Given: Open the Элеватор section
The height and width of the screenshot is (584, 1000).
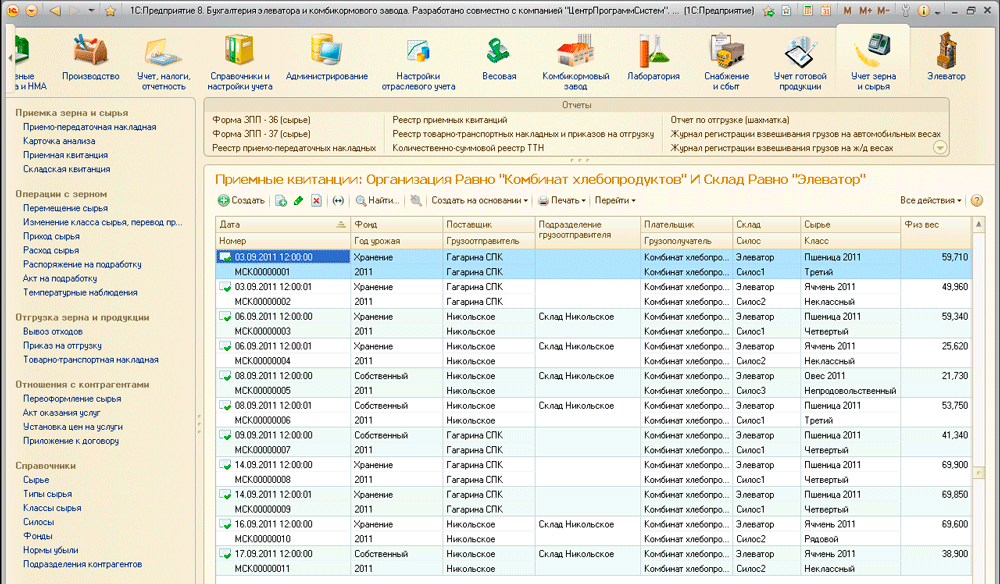Looking at the screenshot, I should (946, 59).
